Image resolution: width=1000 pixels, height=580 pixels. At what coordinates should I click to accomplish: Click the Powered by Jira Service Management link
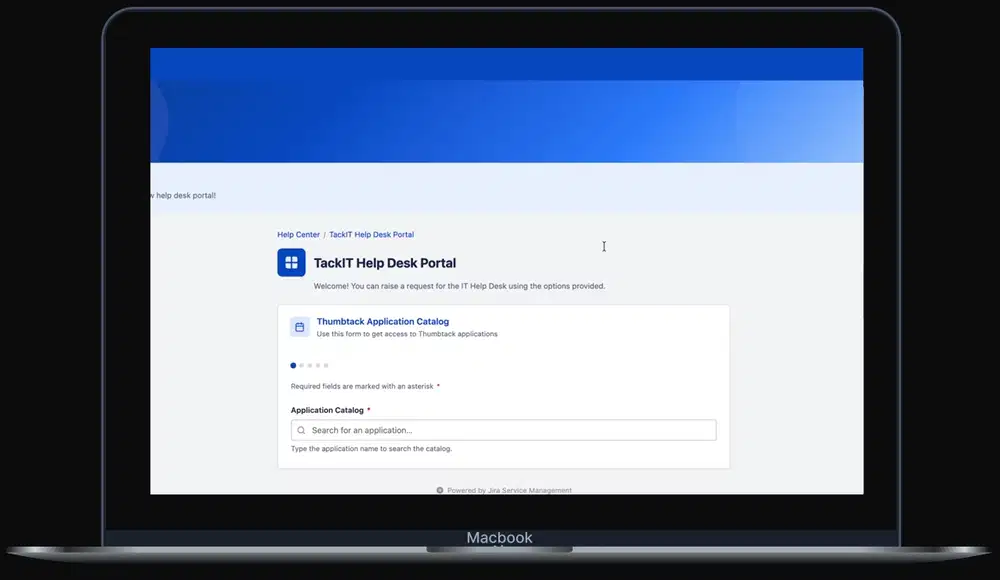[x=504, y=490]
